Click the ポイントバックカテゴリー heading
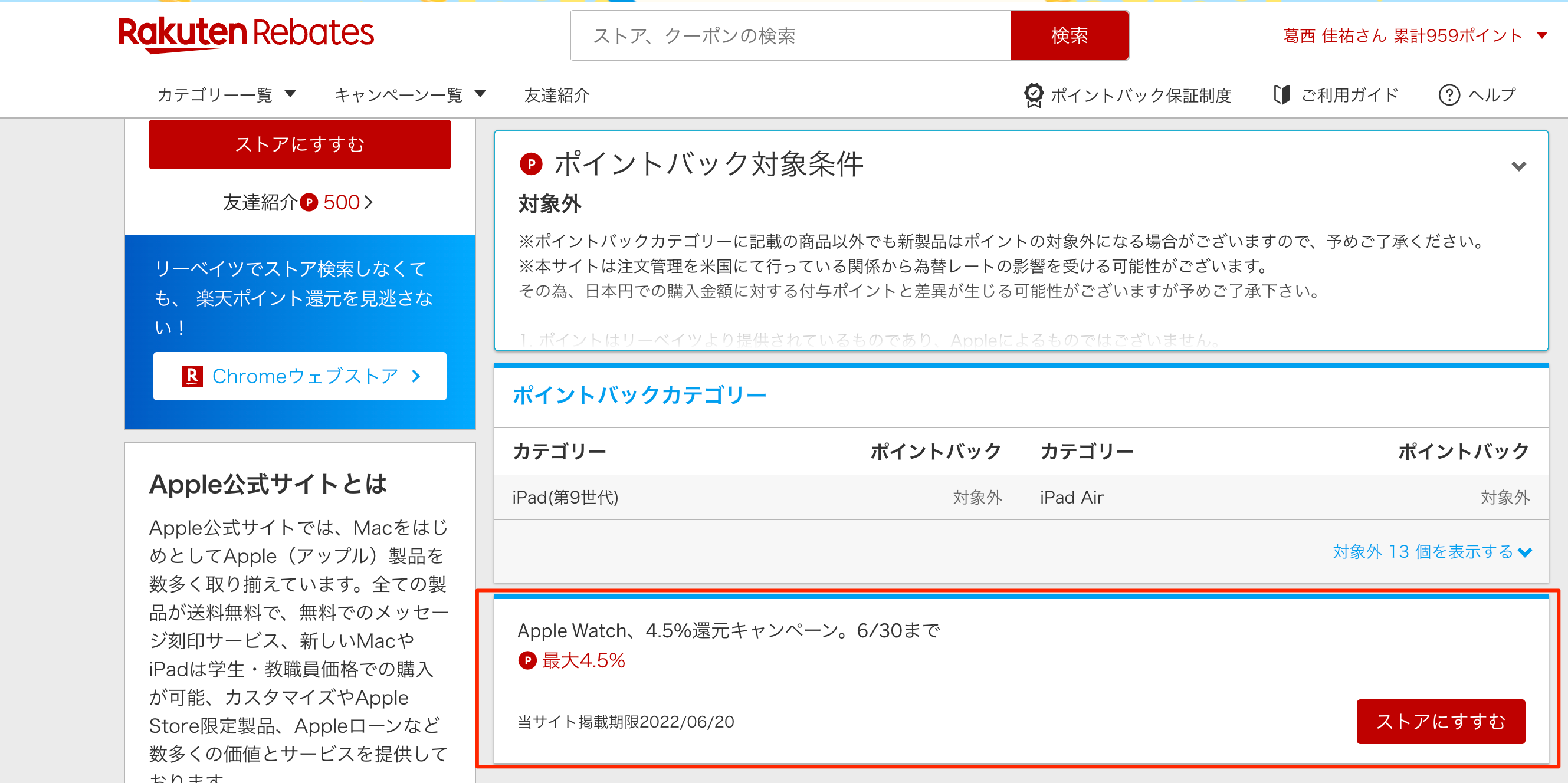This screenshot has height=783, width=1568. 639,396
